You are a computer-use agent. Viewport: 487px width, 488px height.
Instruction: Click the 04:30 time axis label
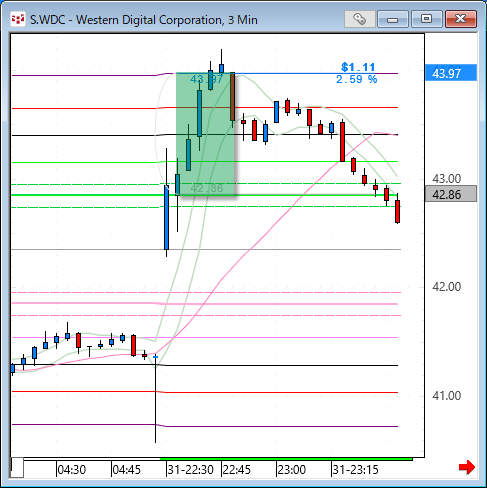point(72,470)
